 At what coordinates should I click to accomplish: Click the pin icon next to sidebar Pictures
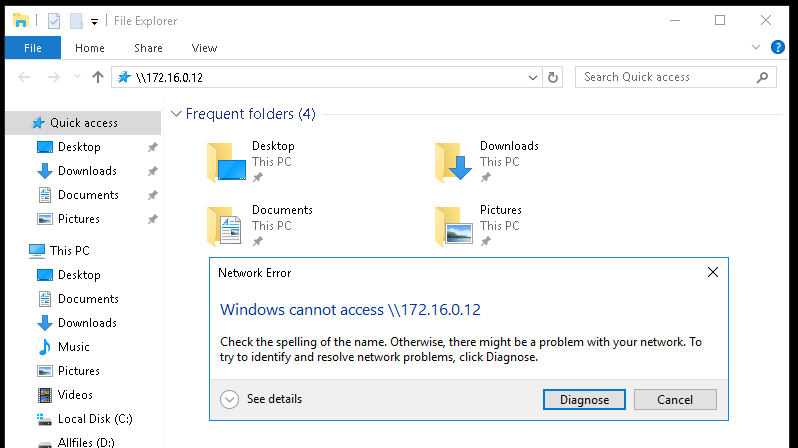(153, 219)
